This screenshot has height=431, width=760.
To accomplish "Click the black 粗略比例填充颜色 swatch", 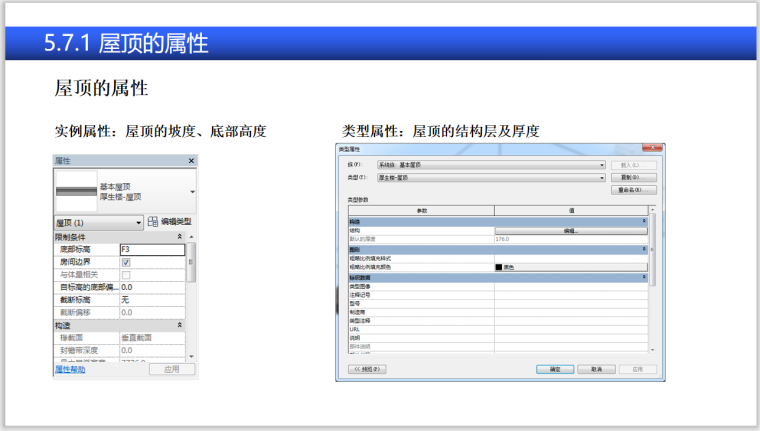I will pos(500,267).
